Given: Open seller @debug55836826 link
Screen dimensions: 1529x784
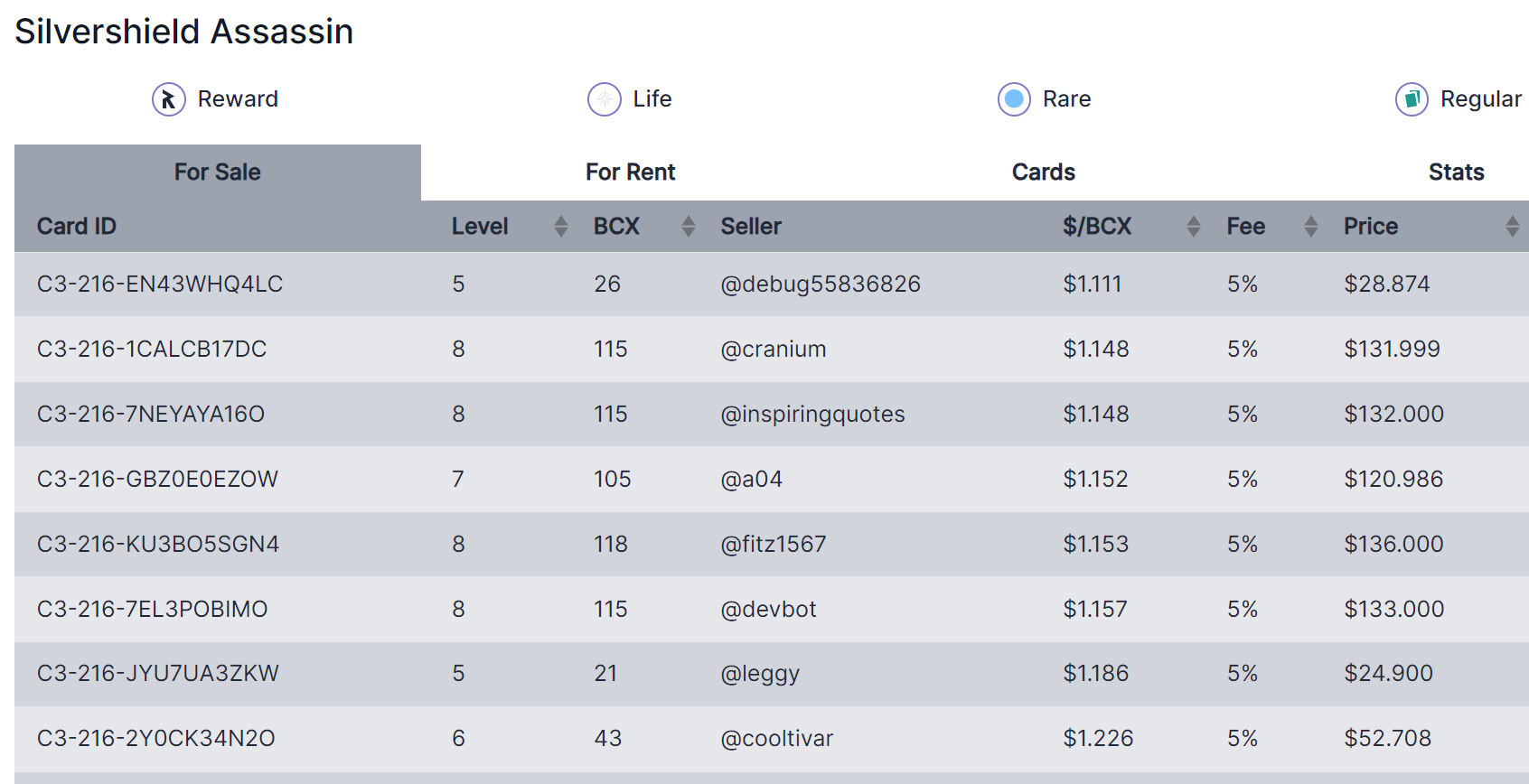Looking at the screenshot, I should tap(820, 285).
